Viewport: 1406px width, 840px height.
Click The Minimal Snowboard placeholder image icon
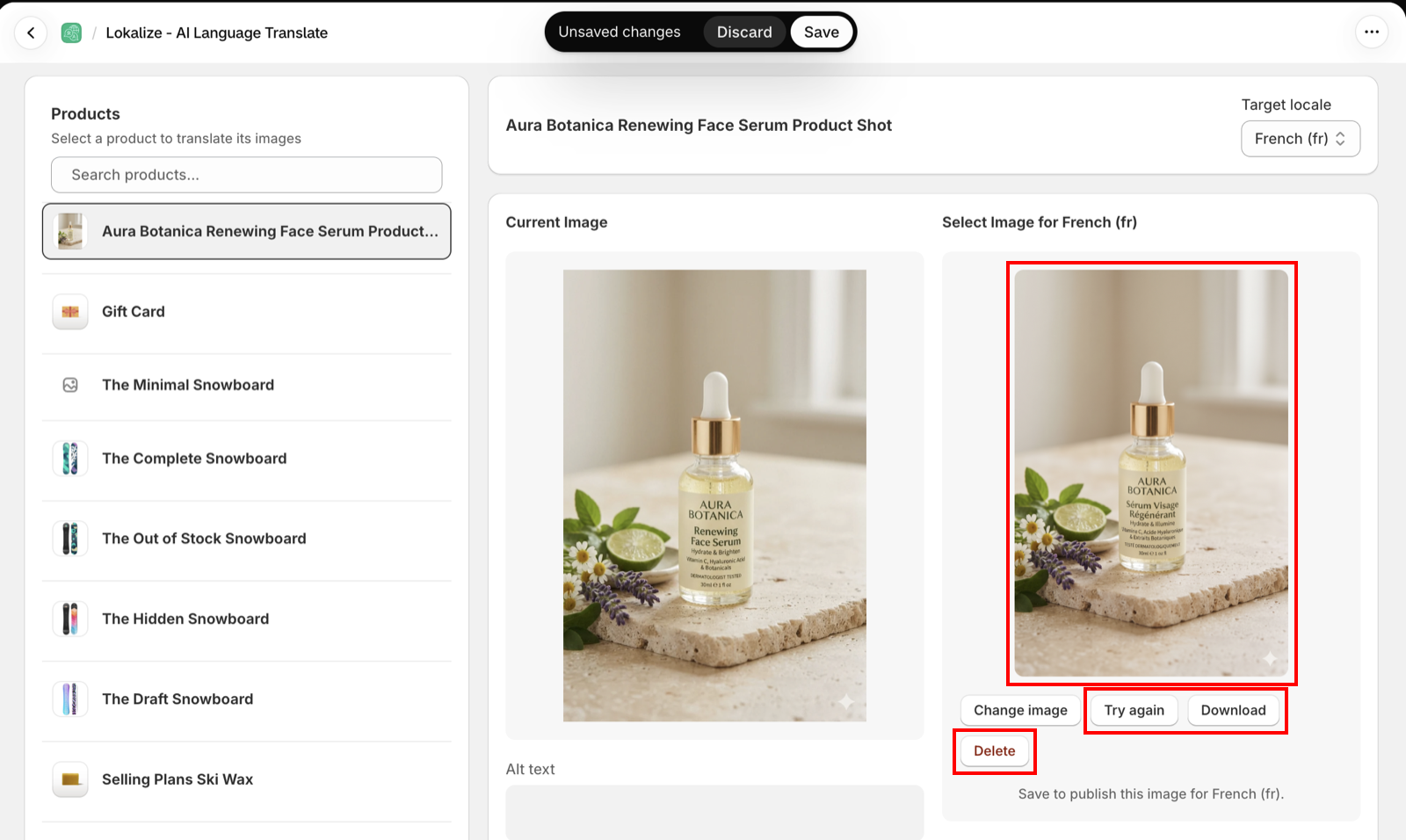coord(70,385)
